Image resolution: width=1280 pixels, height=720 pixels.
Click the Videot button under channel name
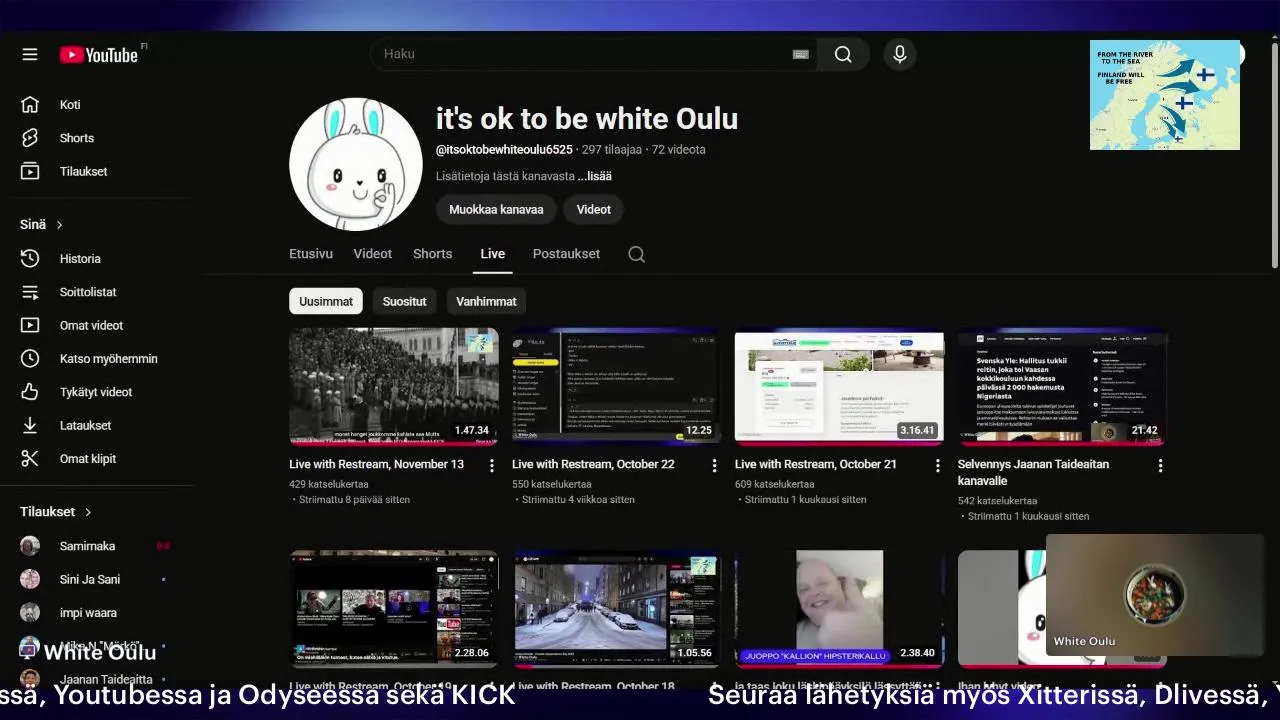594,210
